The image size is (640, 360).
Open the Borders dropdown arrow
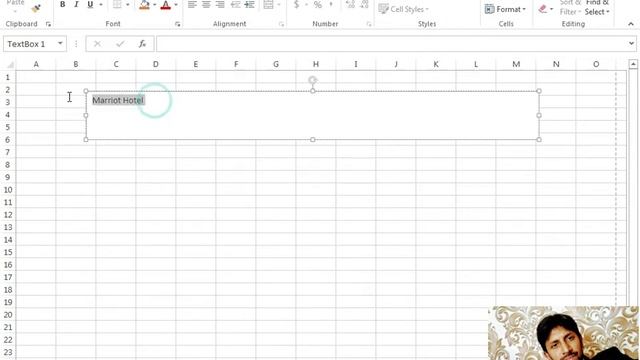coord(128,4)
